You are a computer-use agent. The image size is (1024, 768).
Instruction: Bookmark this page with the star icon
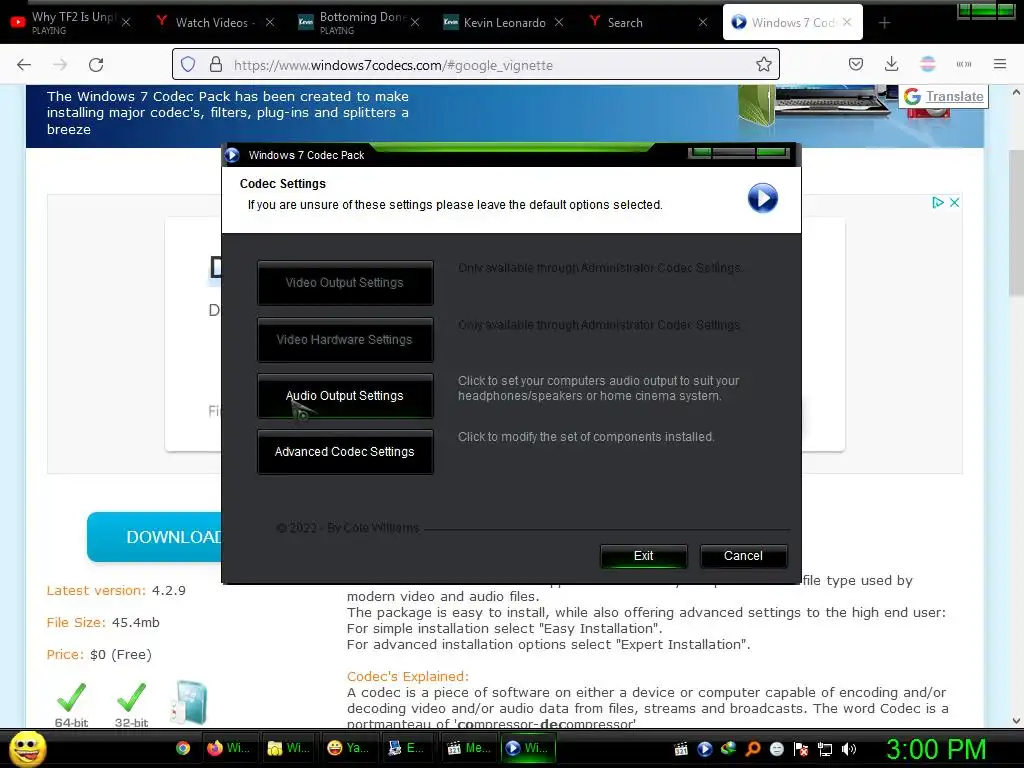tap(763, 64)
